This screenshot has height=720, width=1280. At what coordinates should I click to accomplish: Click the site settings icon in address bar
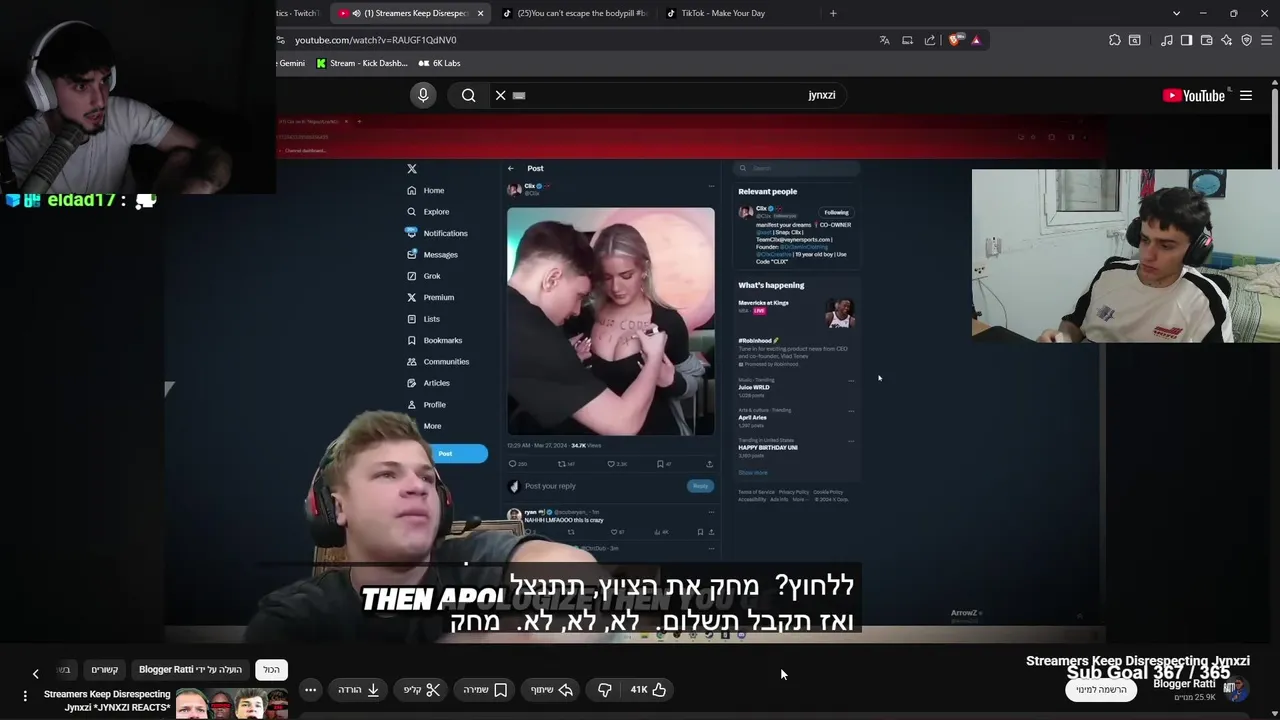[281, 40]
